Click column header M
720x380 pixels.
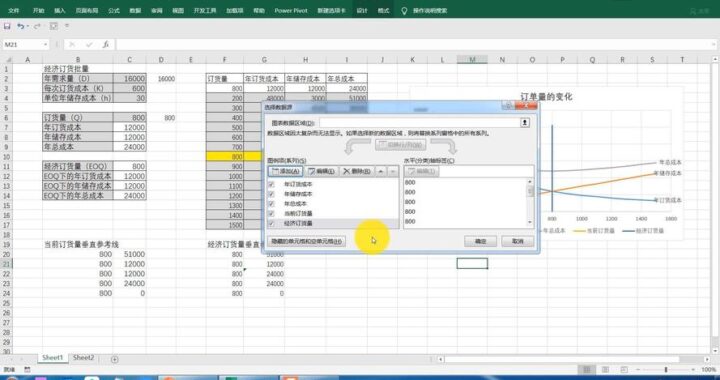tap(472, 60)
